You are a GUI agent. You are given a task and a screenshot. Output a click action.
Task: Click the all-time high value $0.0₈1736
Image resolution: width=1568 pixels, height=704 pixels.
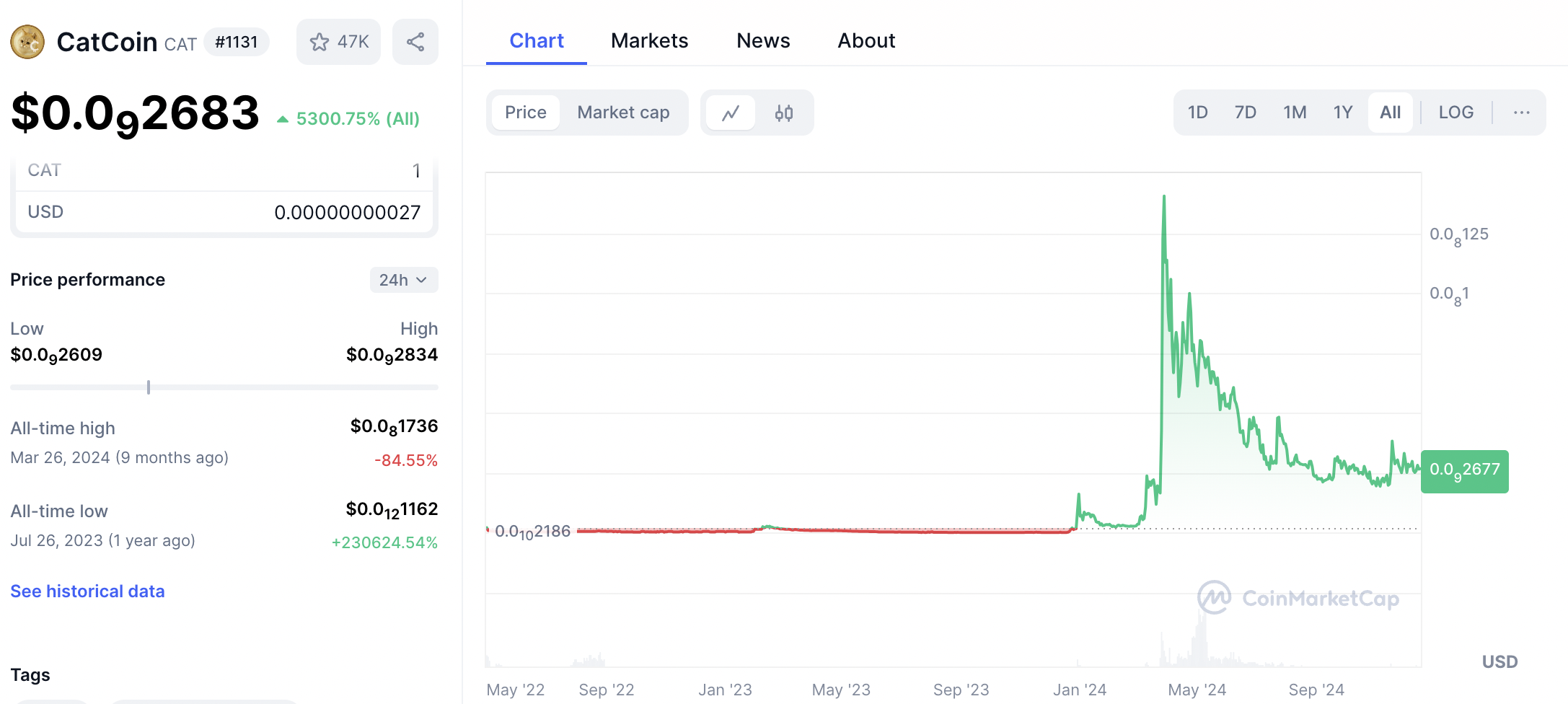(x=394, y=427)
